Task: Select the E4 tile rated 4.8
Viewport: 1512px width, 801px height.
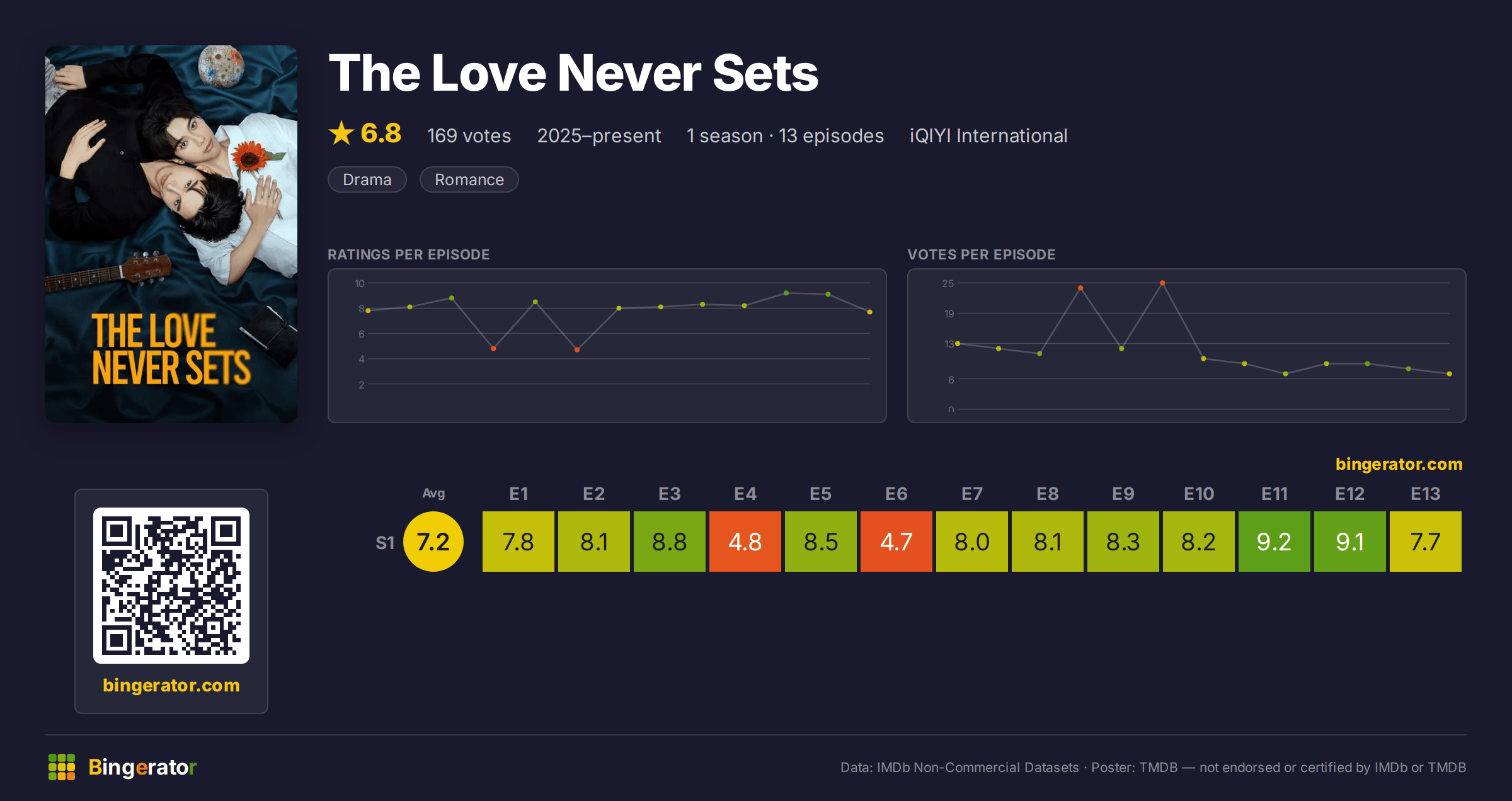Action: tap(745, 542)
